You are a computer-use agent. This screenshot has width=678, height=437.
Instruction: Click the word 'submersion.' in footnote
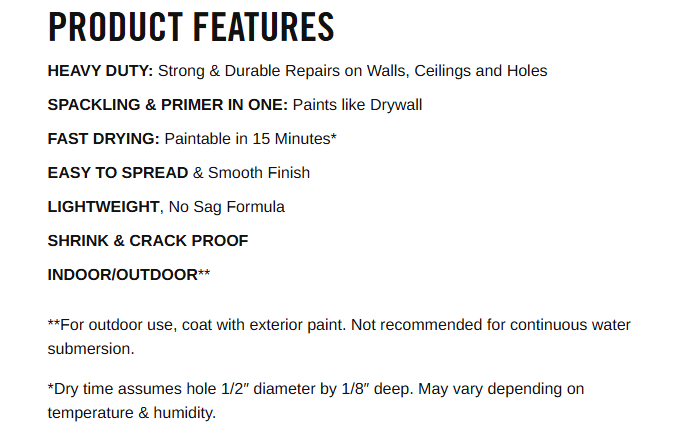[91, 349]
